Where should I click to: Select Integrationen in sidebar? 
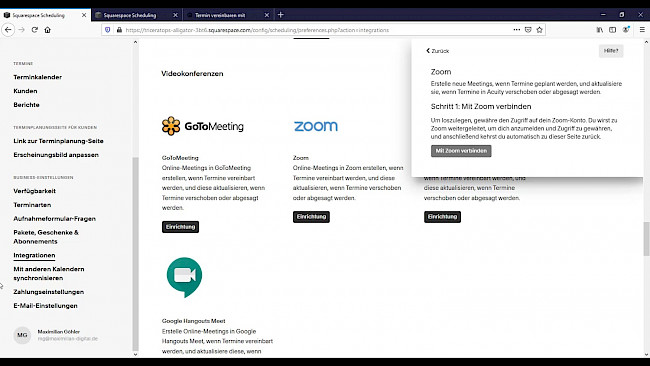34,255
